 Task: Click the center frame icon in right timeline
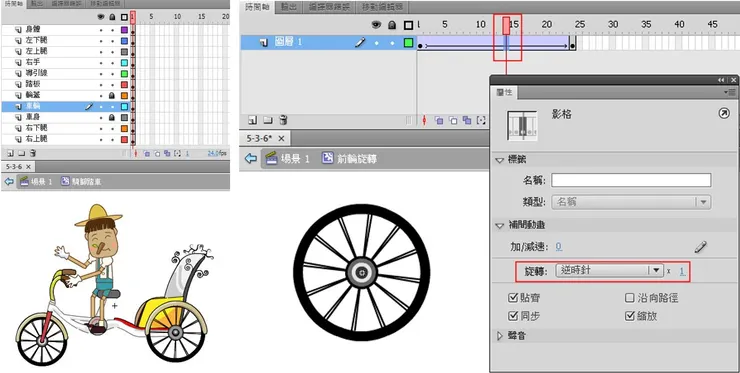(424, 120)
